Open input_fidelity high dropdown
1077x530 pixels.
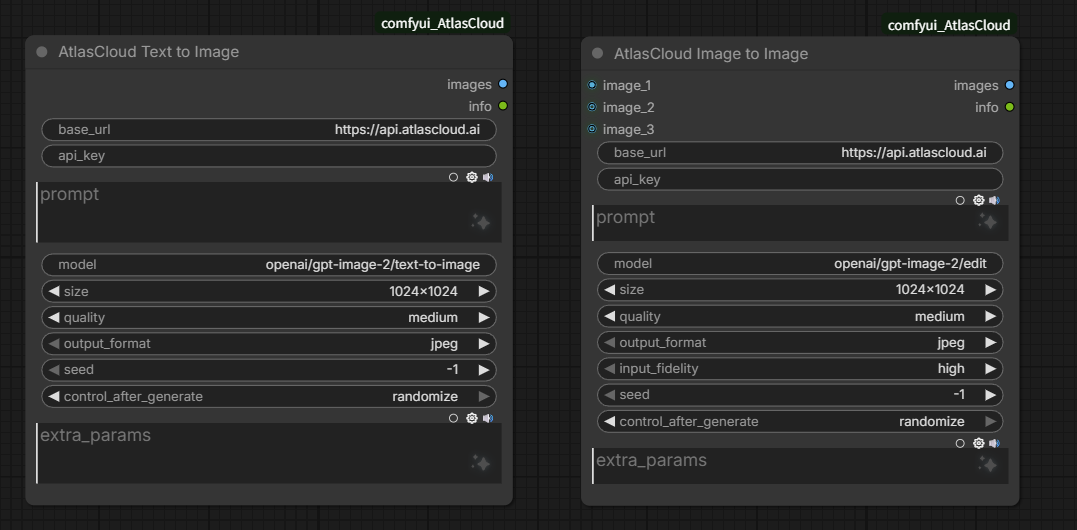click(800, 368)
